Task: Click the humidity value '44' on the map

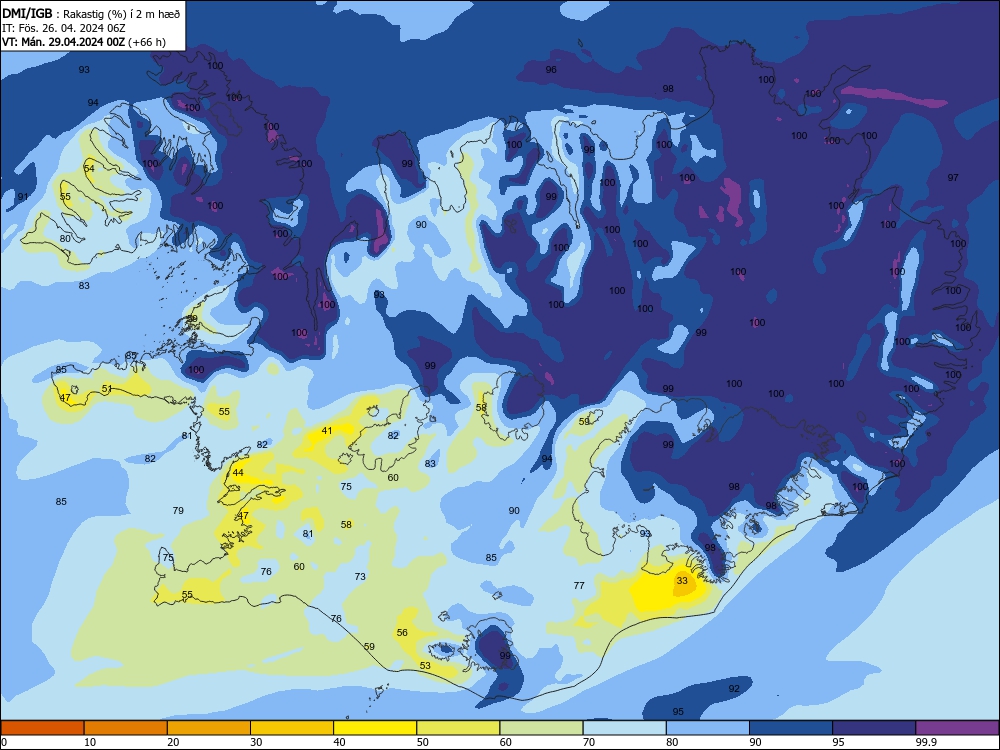Action: 238,473
